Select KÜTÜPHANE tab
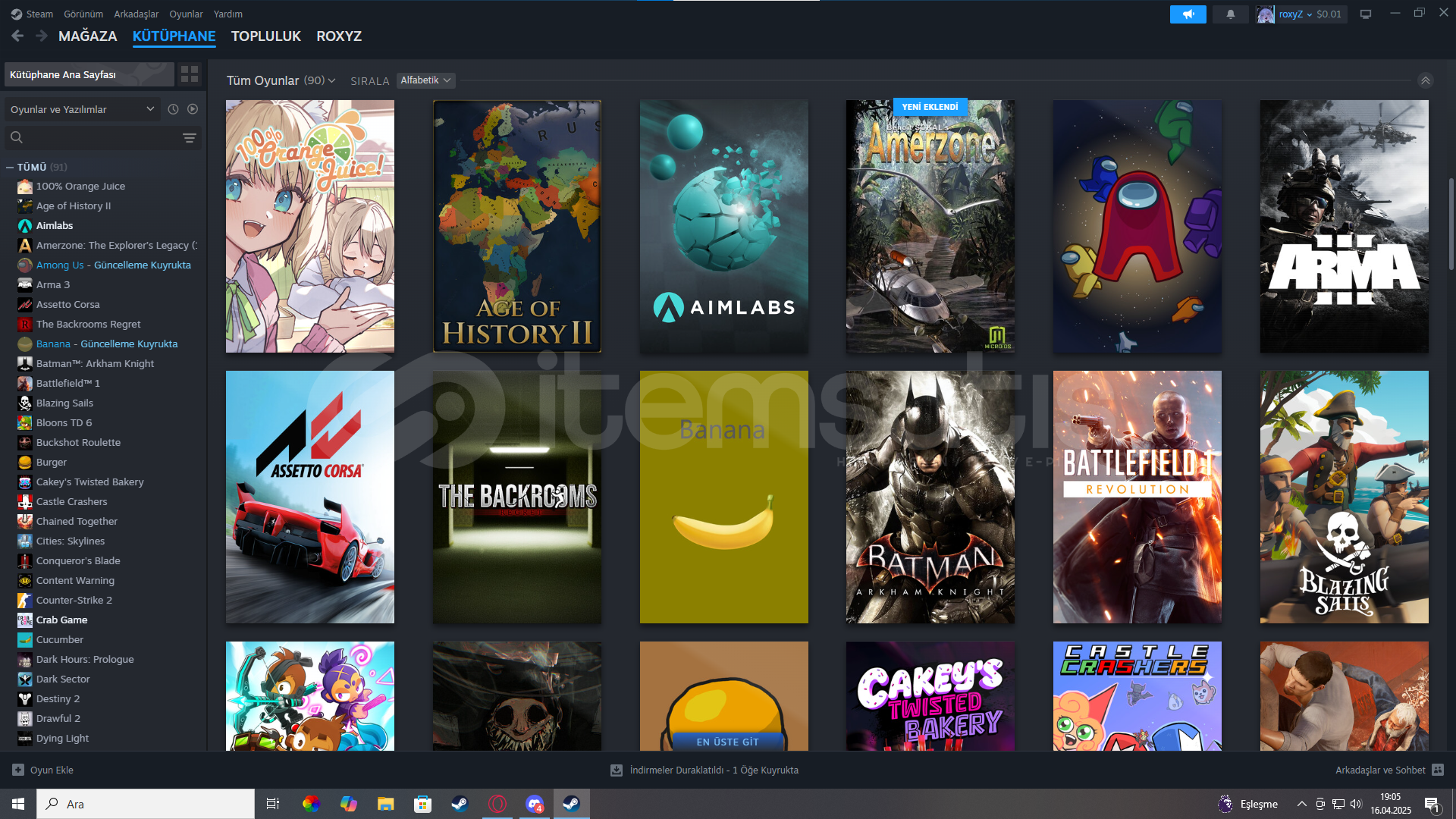 pyautogui.click(x=174, y=36)
